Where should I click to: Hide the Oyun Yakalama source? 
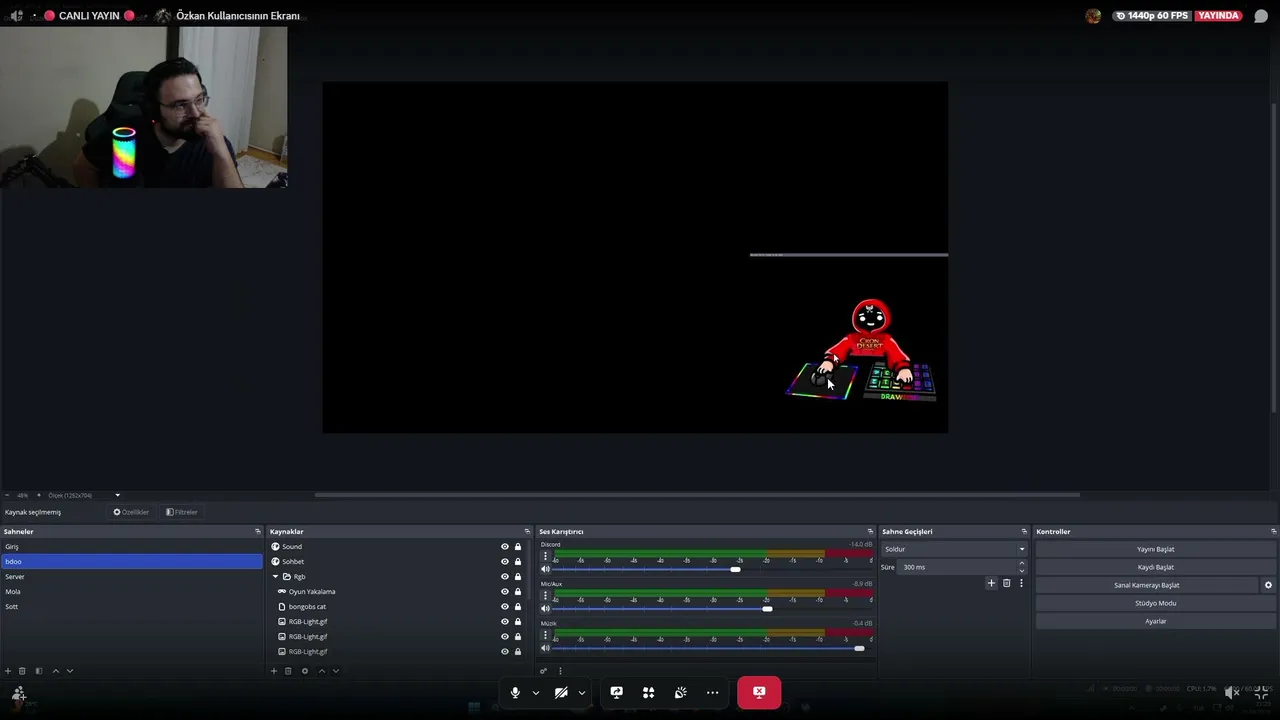coord(505,592)
